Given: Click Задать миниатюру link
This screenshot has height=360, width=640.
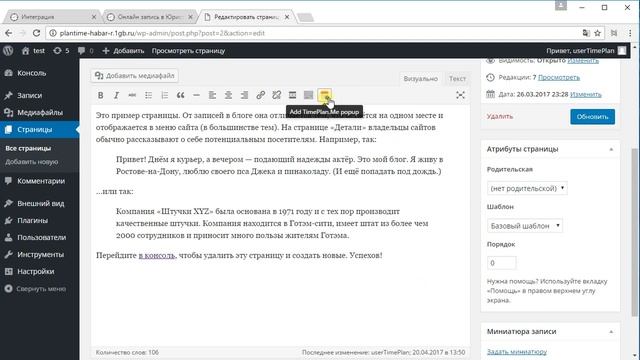Looking at the screenshot, I should click(x=517, y=351).
